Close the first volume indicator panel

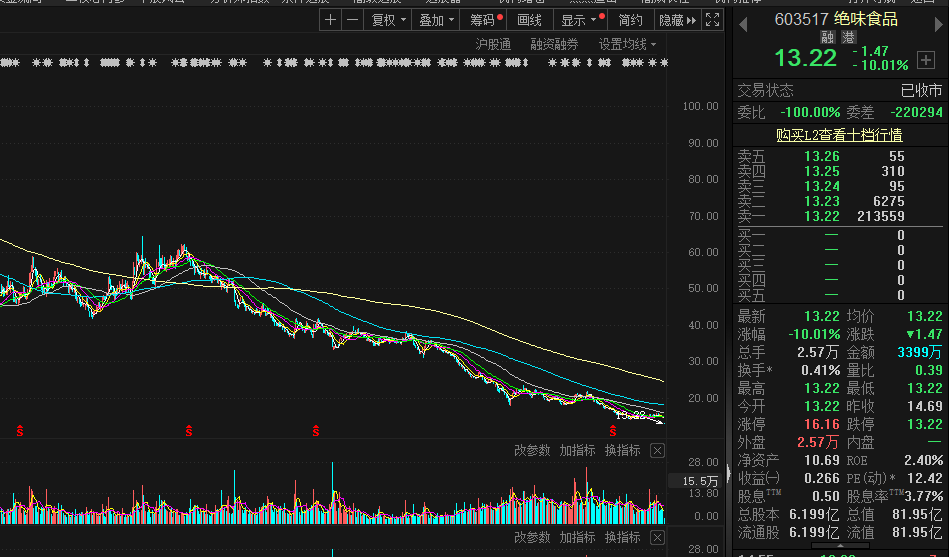pos(657,451)
